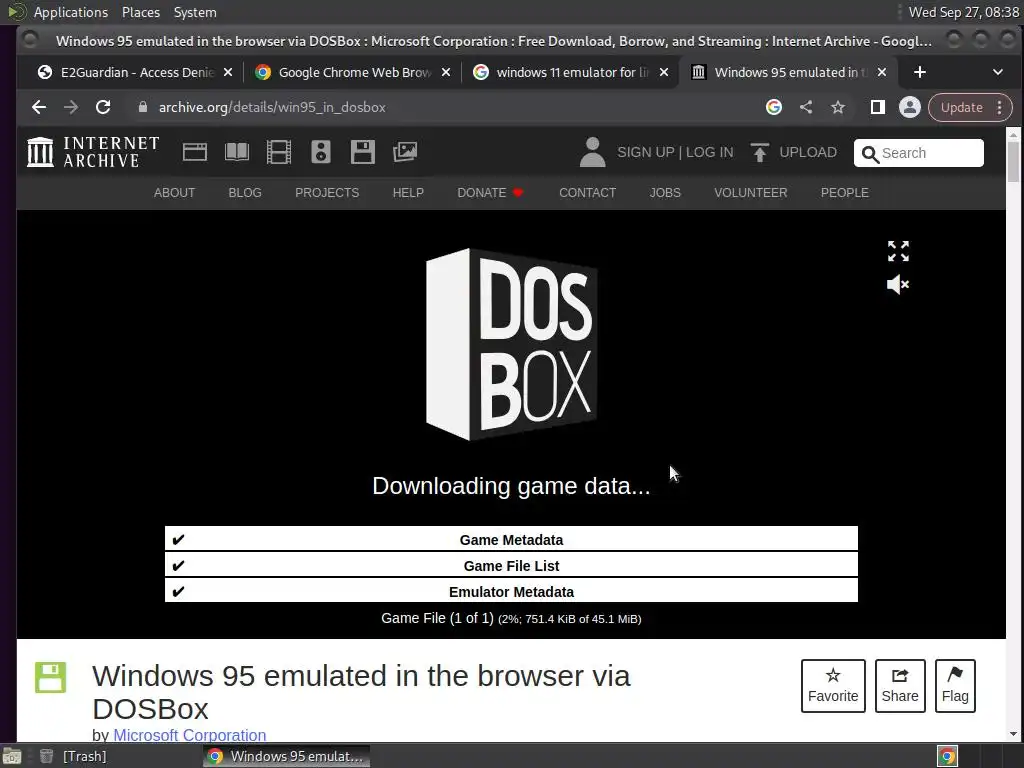Open the HELP menu item

[408, 193]
